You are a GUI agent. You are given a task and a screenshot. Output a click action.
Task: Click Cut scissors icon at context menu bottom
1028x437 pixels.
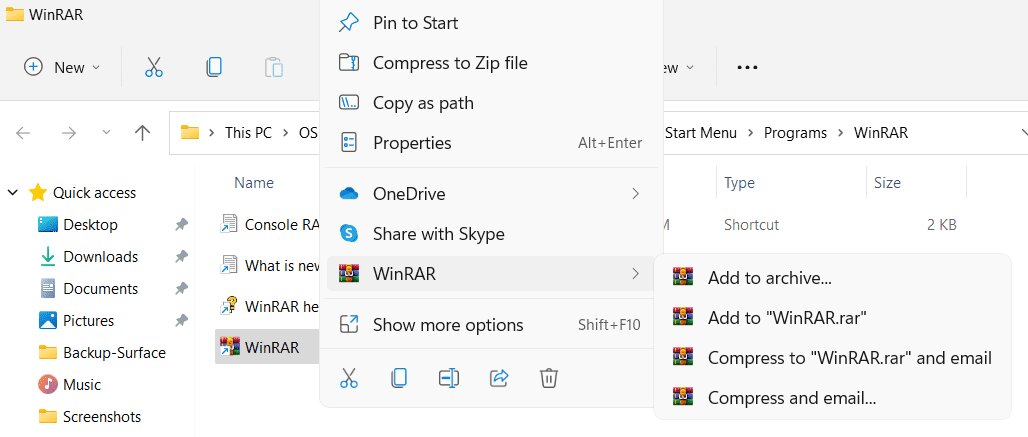tap(349, 378)
